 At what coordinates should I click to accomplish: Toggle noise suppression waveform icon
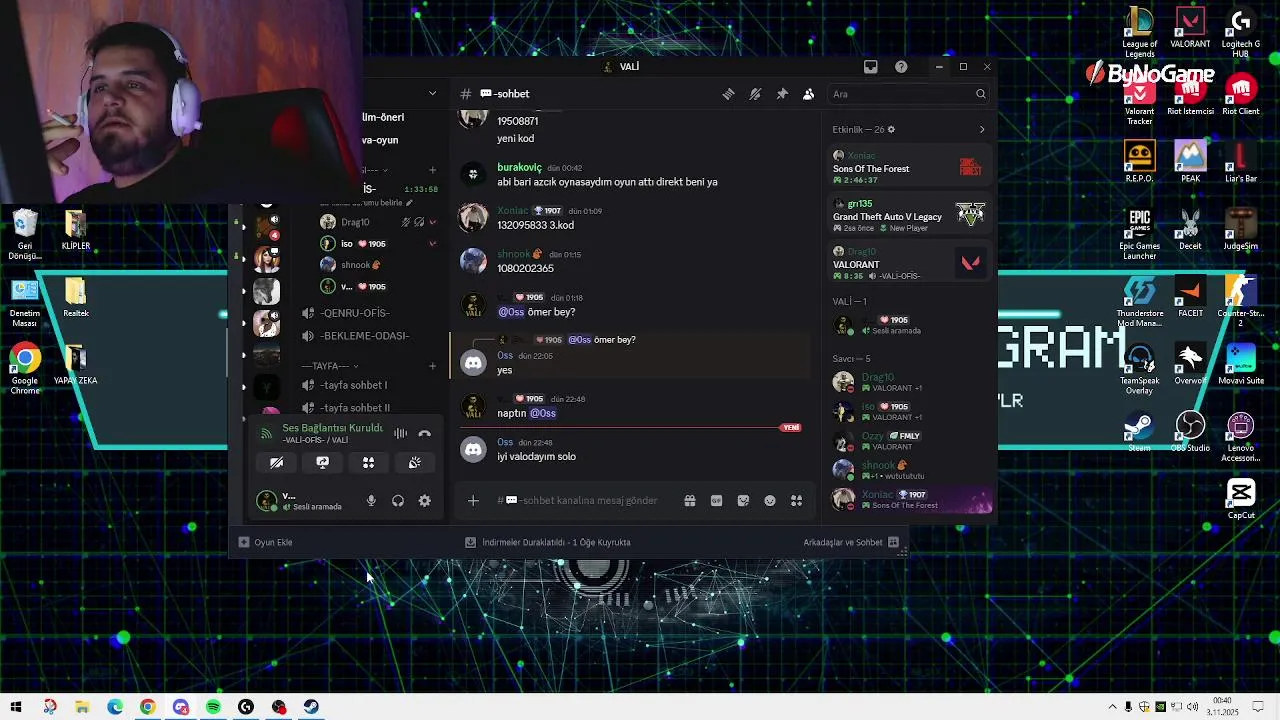tap(400, 433)
